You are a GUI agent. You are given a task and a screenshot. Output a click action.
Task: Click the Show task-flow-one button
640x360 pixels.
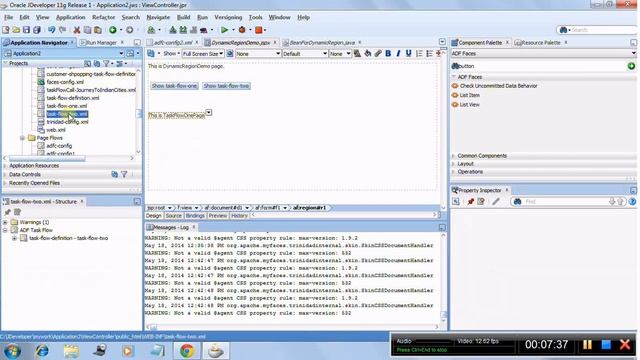pos(174,86)
